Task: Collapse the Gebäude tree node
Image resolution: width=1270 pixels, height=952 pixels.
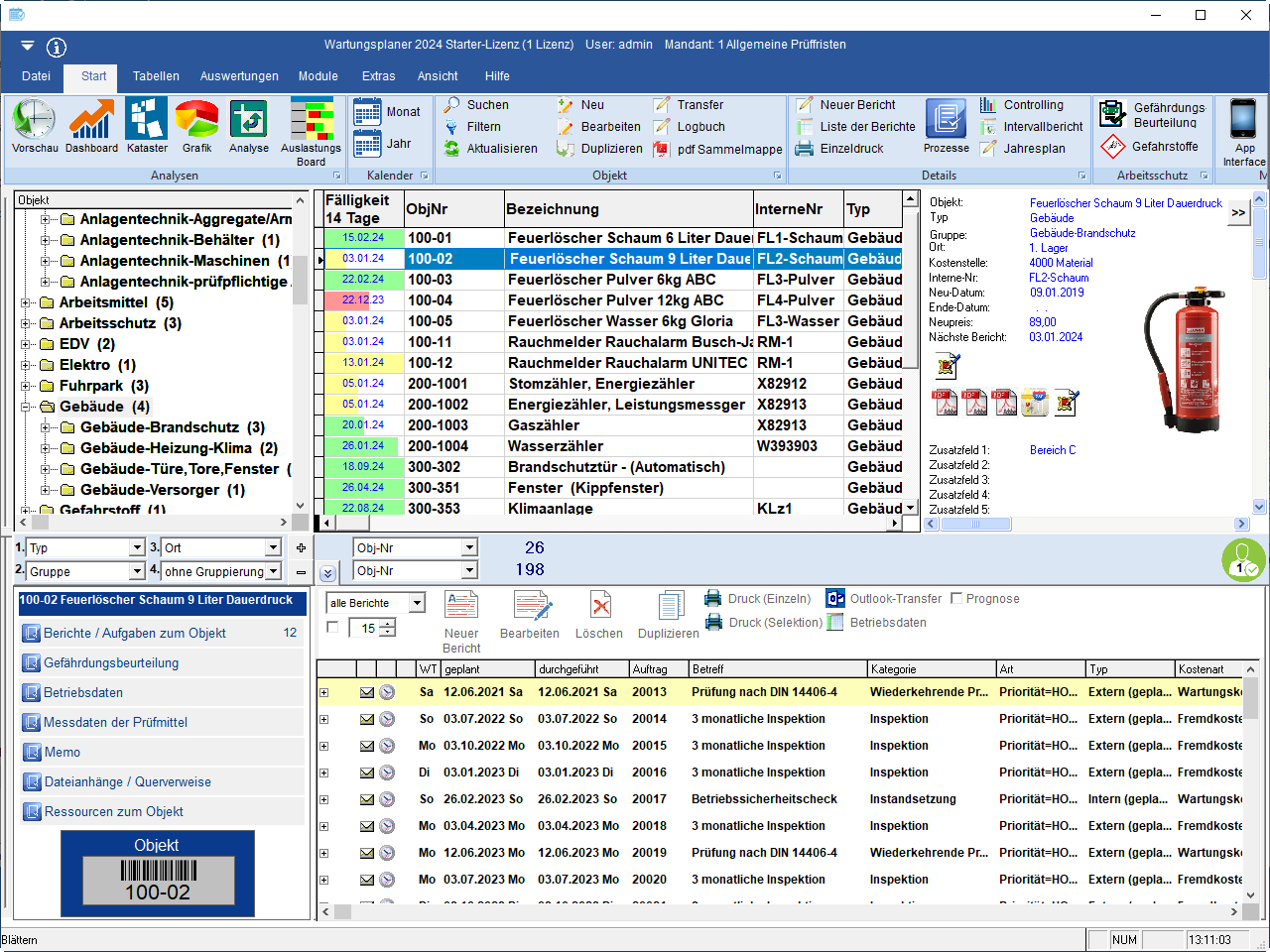Action: (x=26, y=407)
